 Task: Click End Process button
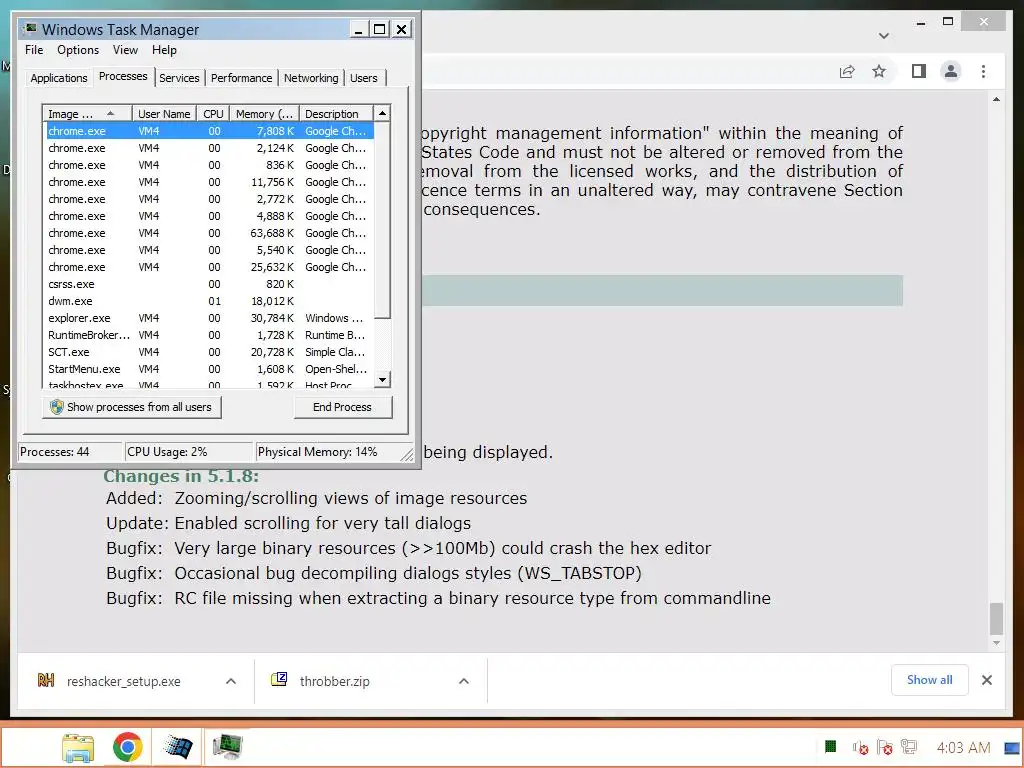[342, 407]
